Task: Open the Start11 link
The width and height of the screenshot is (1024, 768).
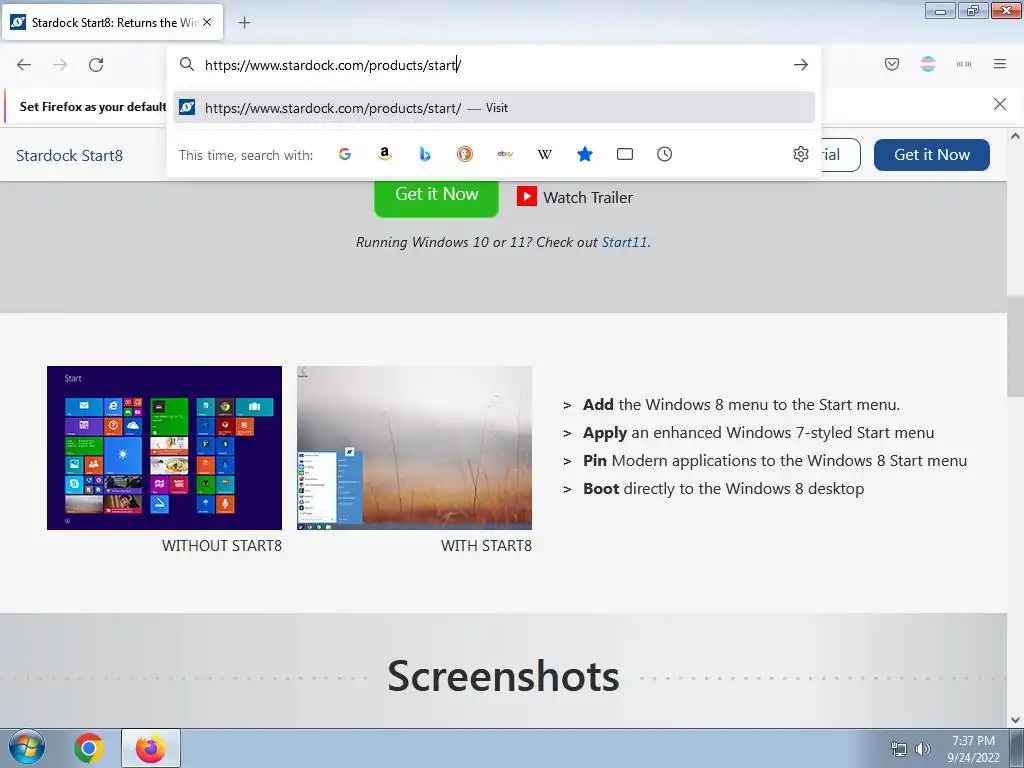Action: point(624,242)
